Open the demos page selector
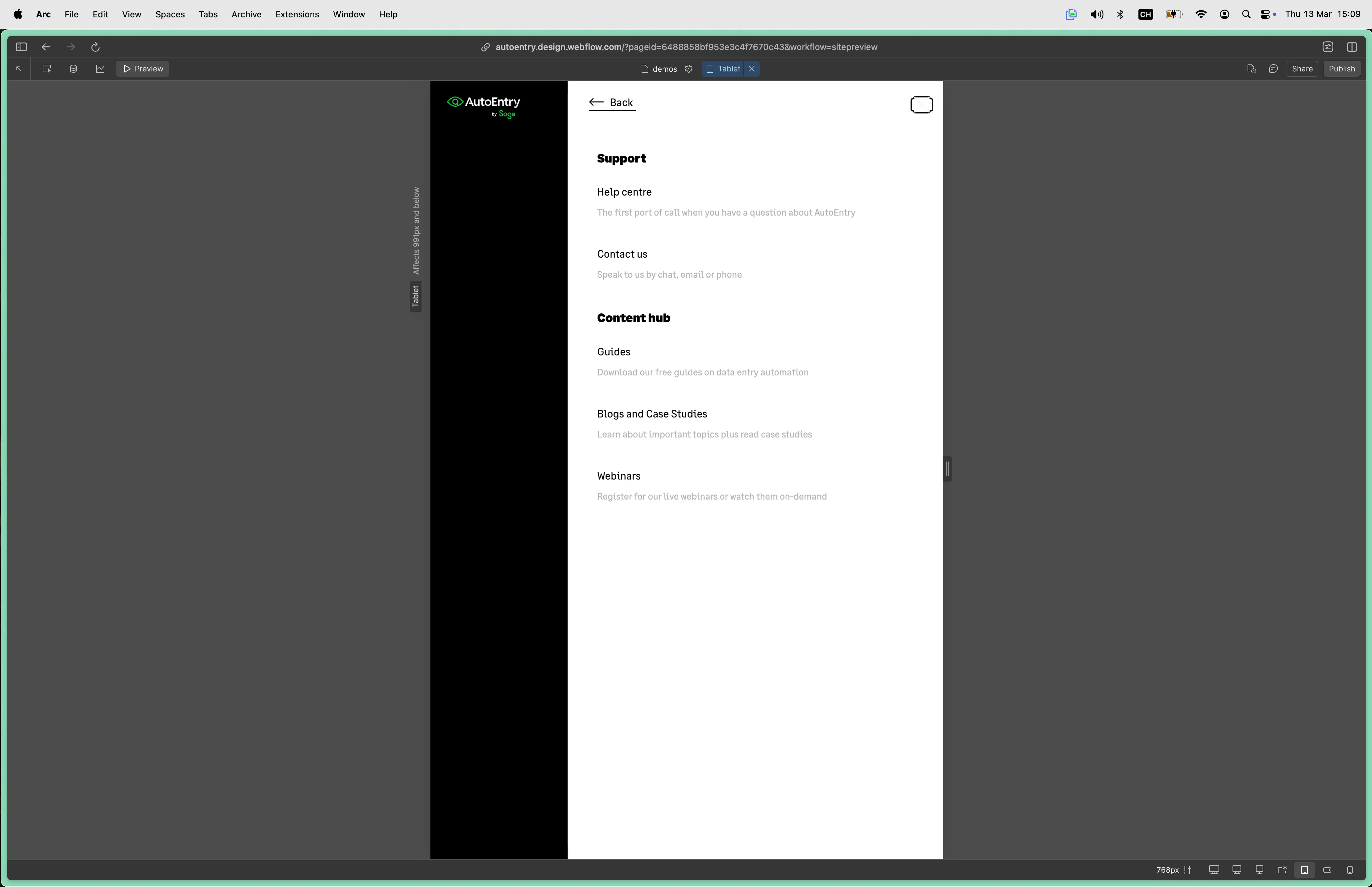 coord(659,69)
